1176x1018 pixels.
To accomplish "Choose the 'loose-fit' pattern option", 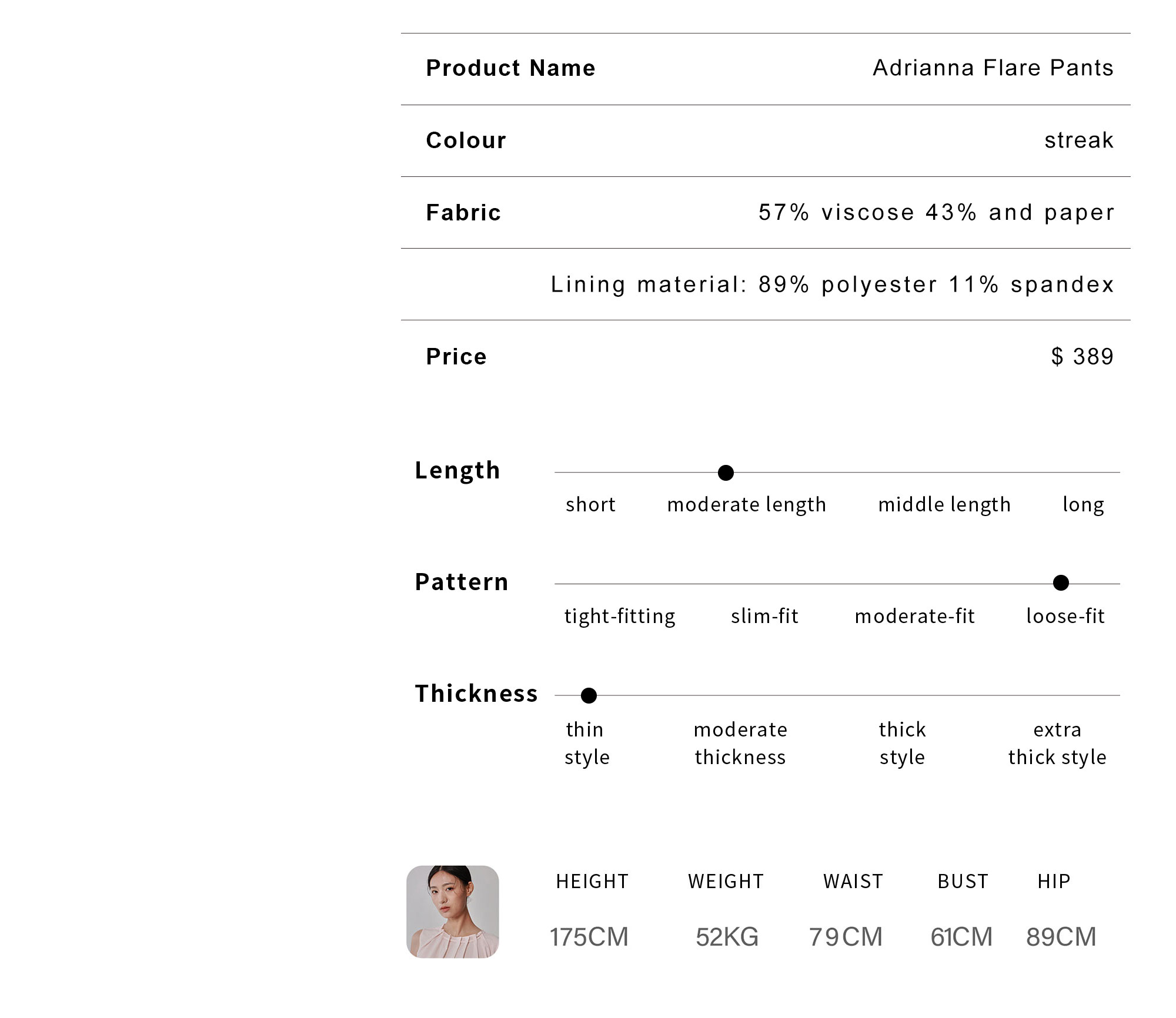I will click(x=1065, y=616).
